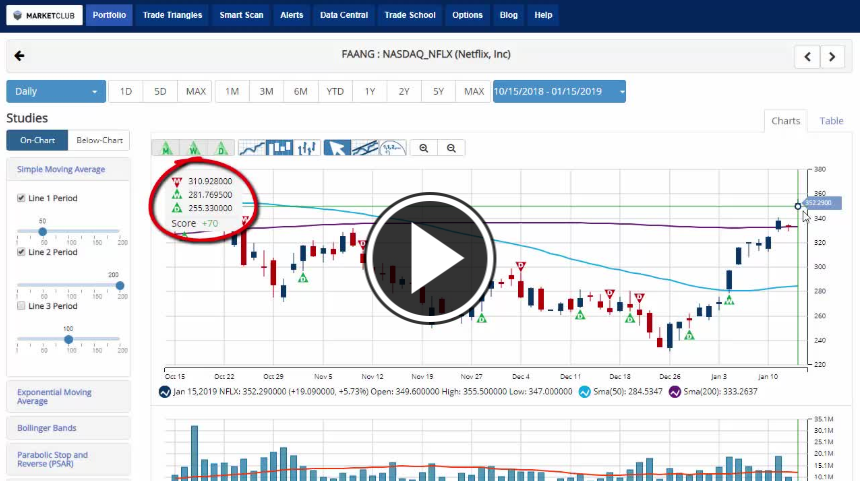The height and width of the screenshot is (481, 860).
Task: Open the Portfolio menu
Action: (x=109, y=15)
